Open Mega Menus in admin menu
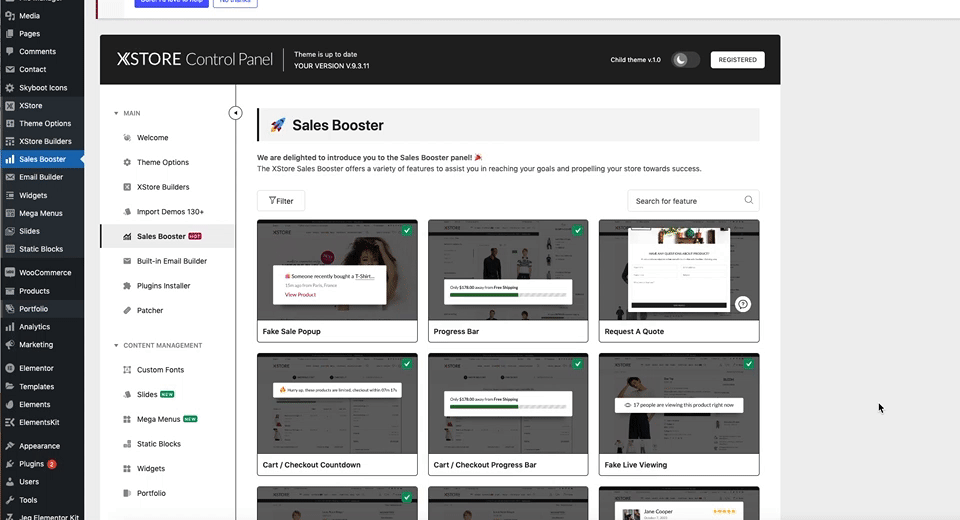 40,213
